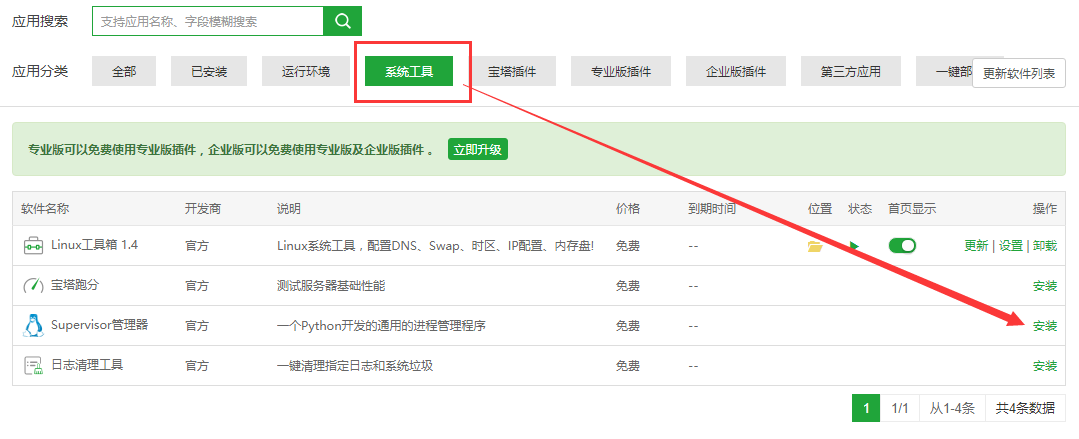The width and height of the screenshot is (1079, 439).
Task: Click the 首页显示 column header
Action: (x=912, y=208)
